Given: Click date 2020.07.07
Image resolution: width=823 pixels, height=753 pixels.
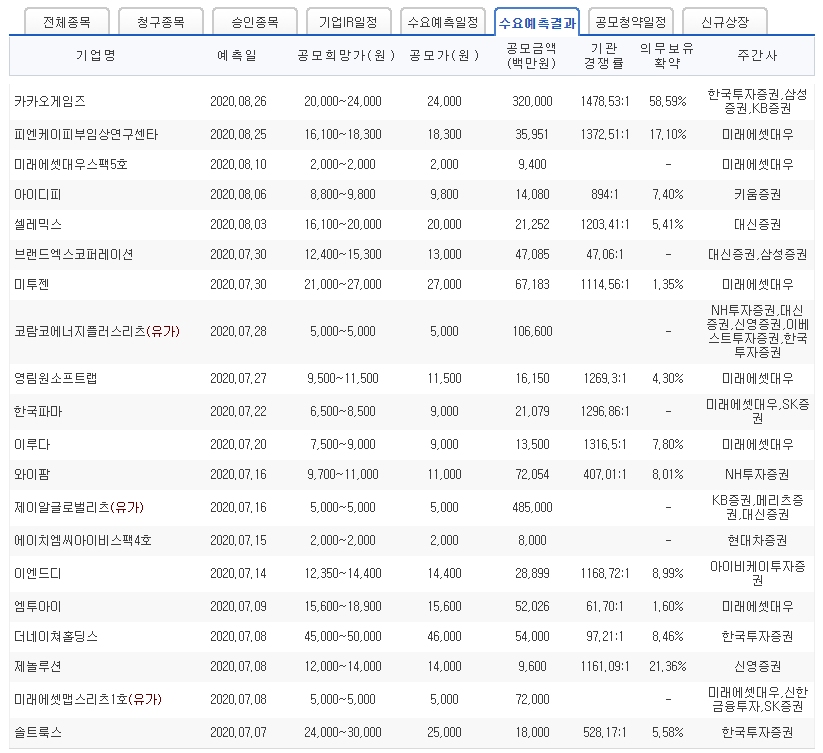Looking at the screenshot, I should tap(238, 733).
